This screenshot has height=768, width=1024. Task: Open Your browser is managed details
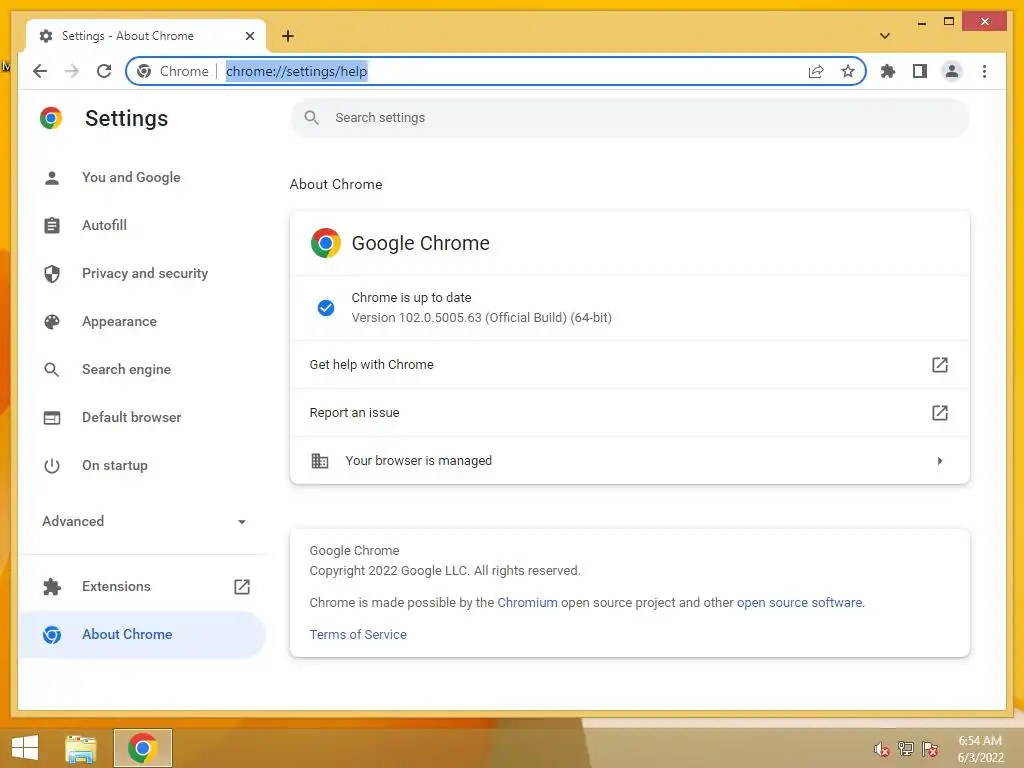tap(630, 460)
